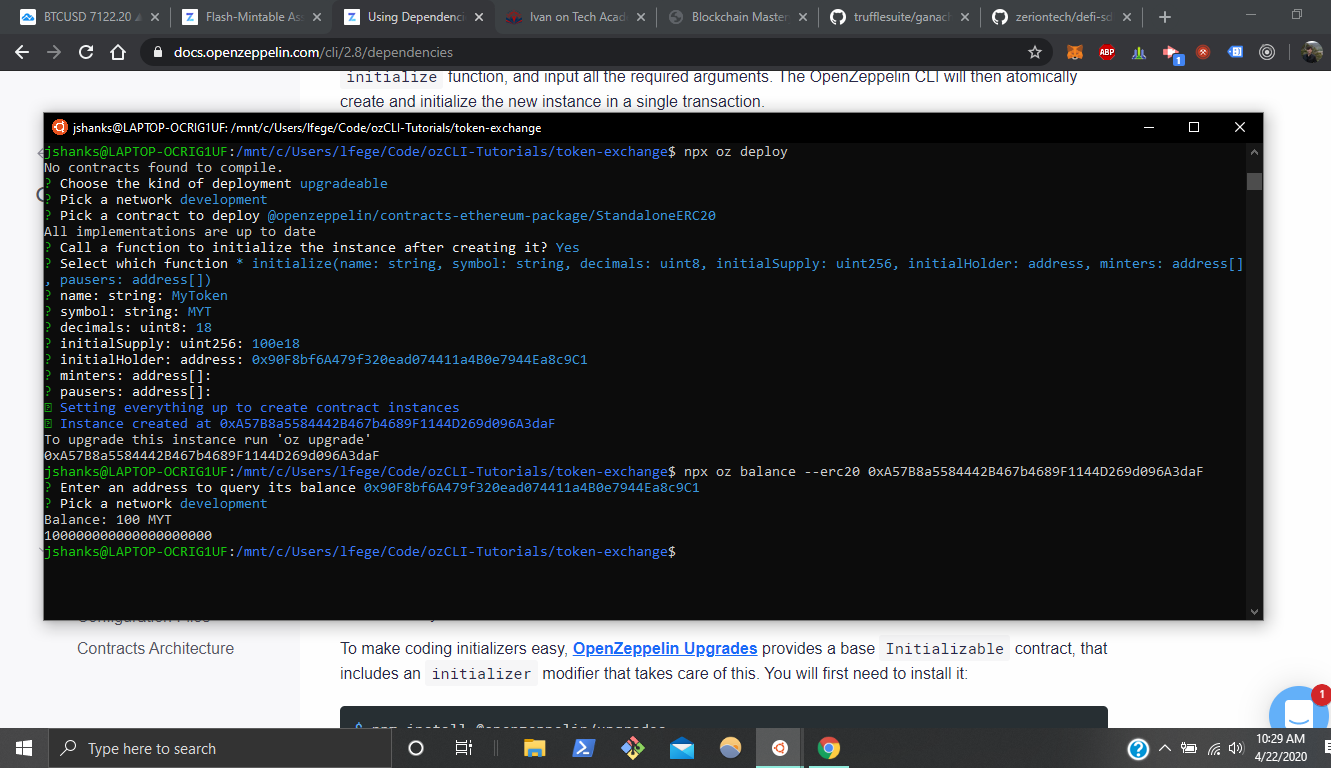1331x768 pixels.
Task: Switch to the Blockchain Master tab
Action: tap(739, 17)
